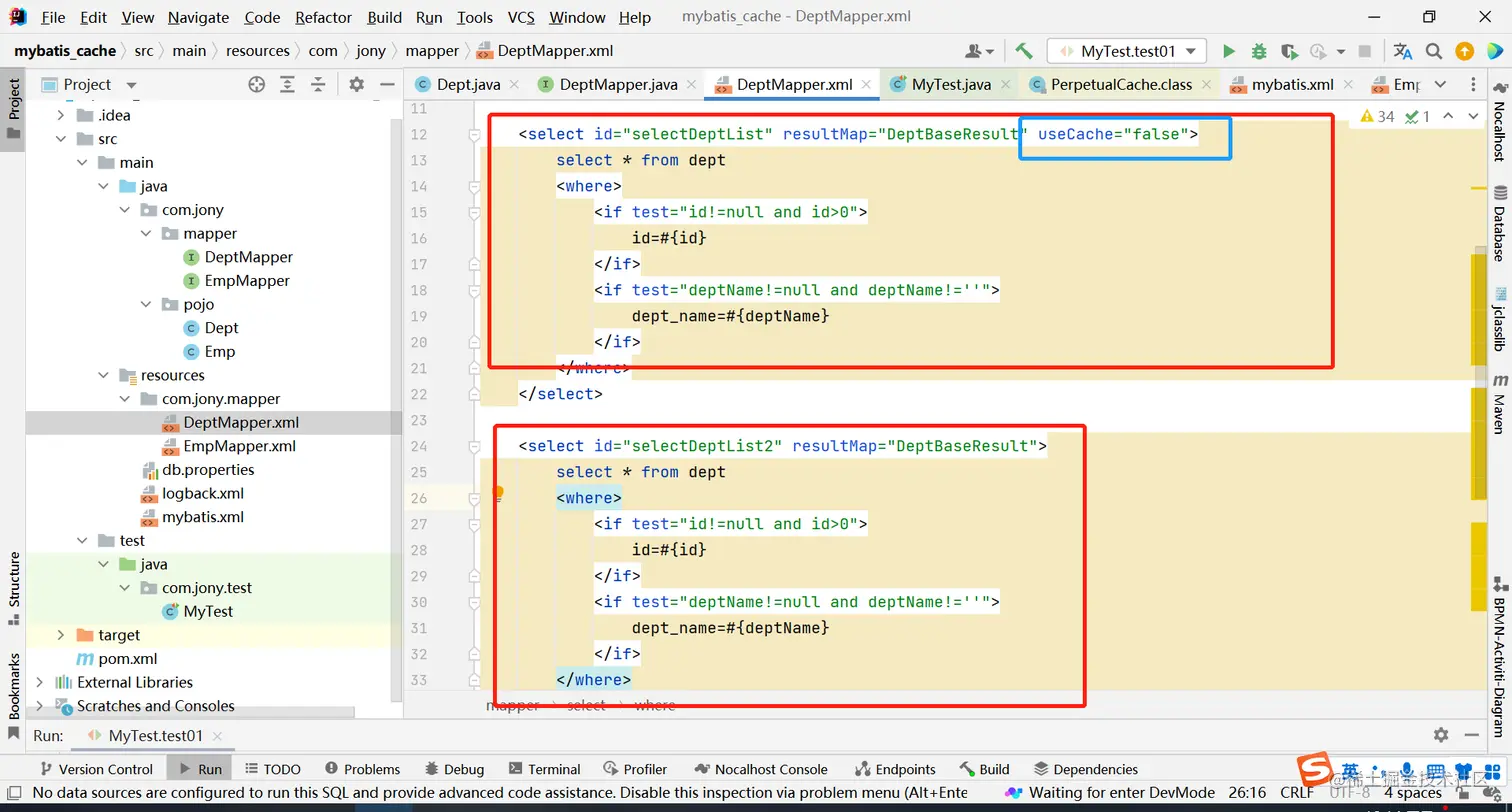1512x812 pixels.
Task: Open the Refactor menu
Action: click(x=324, y=17)
